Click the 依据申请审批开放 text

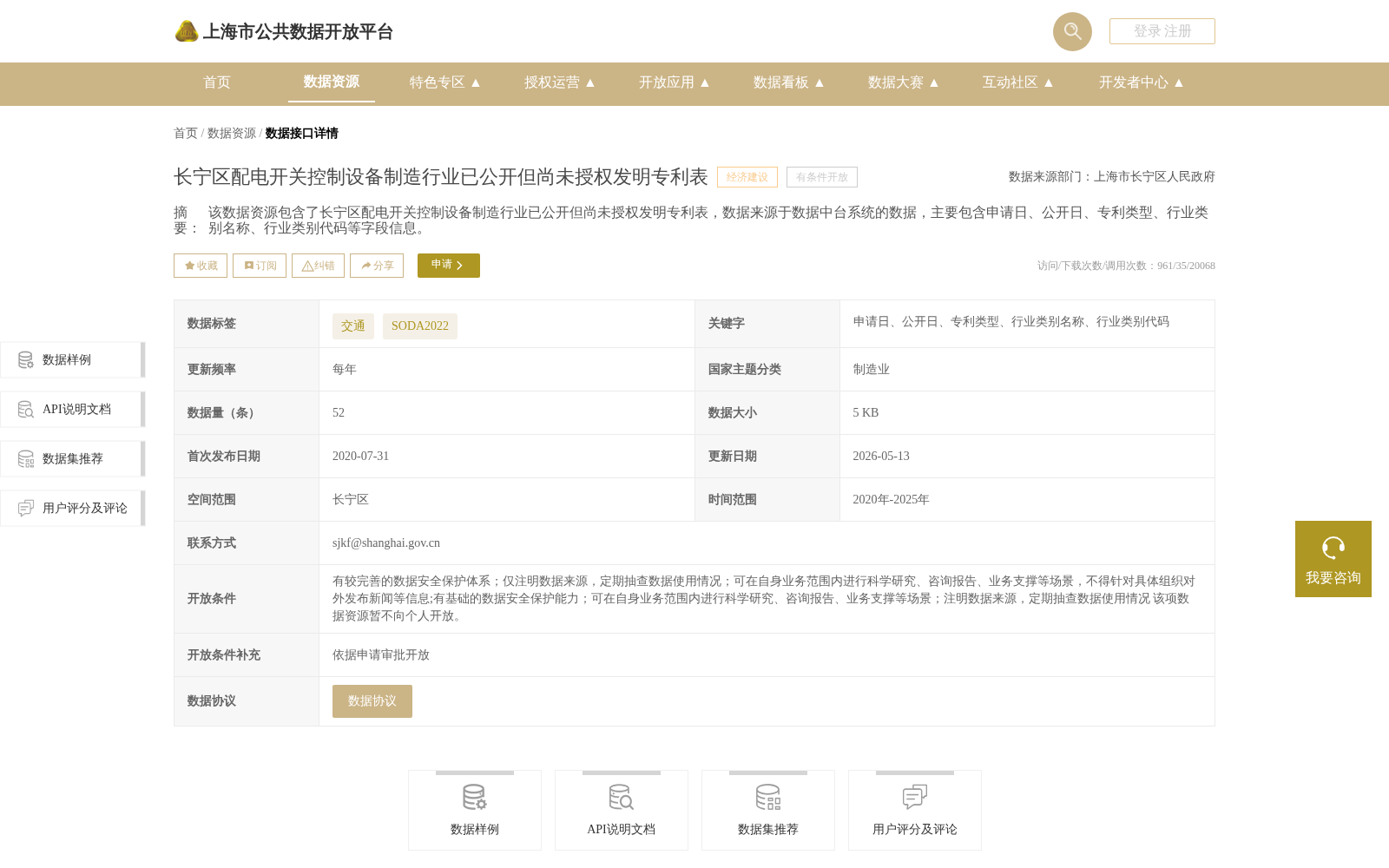point(381,655)
